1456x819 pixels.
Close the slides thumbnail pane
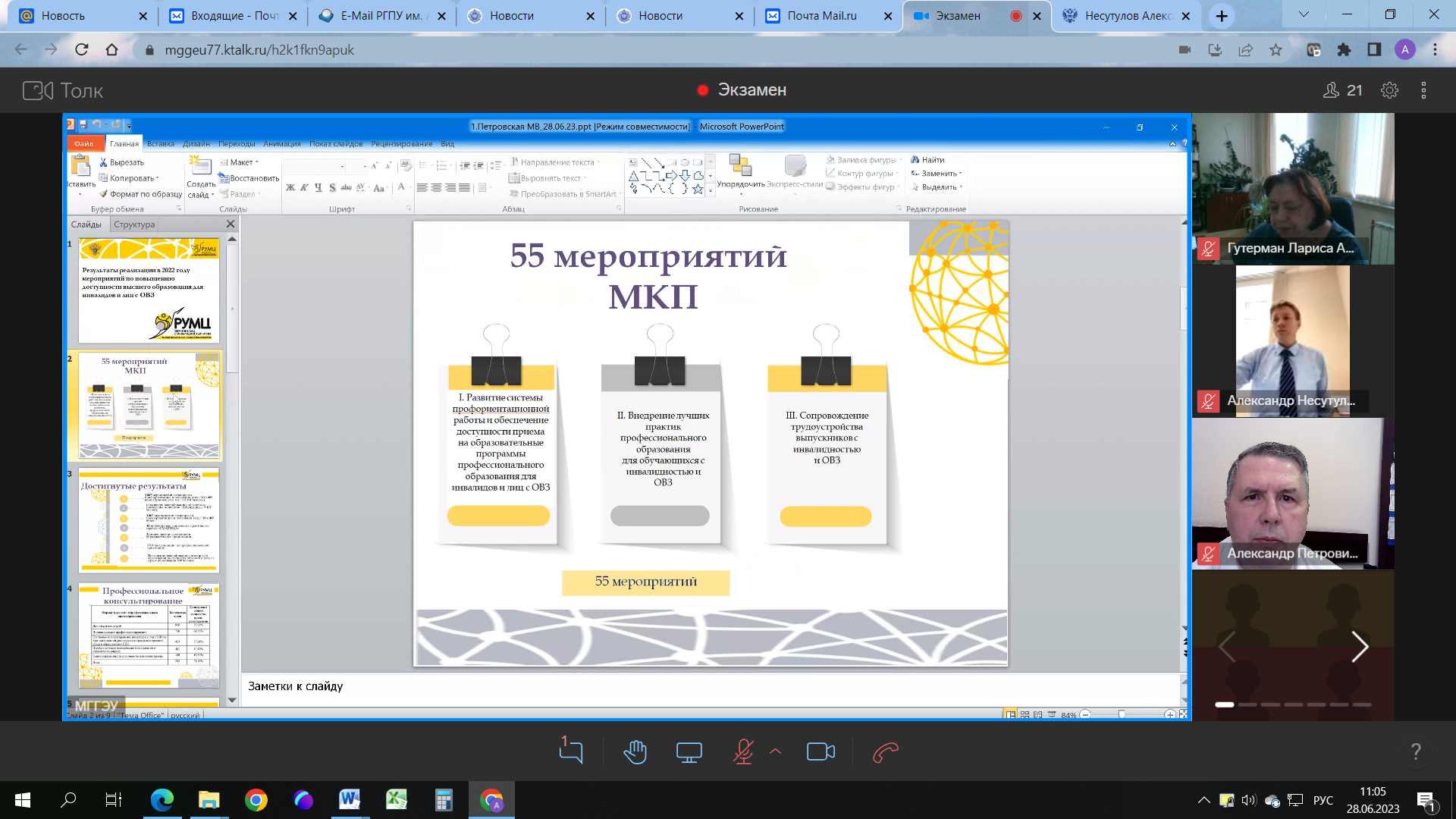(231, 224)
